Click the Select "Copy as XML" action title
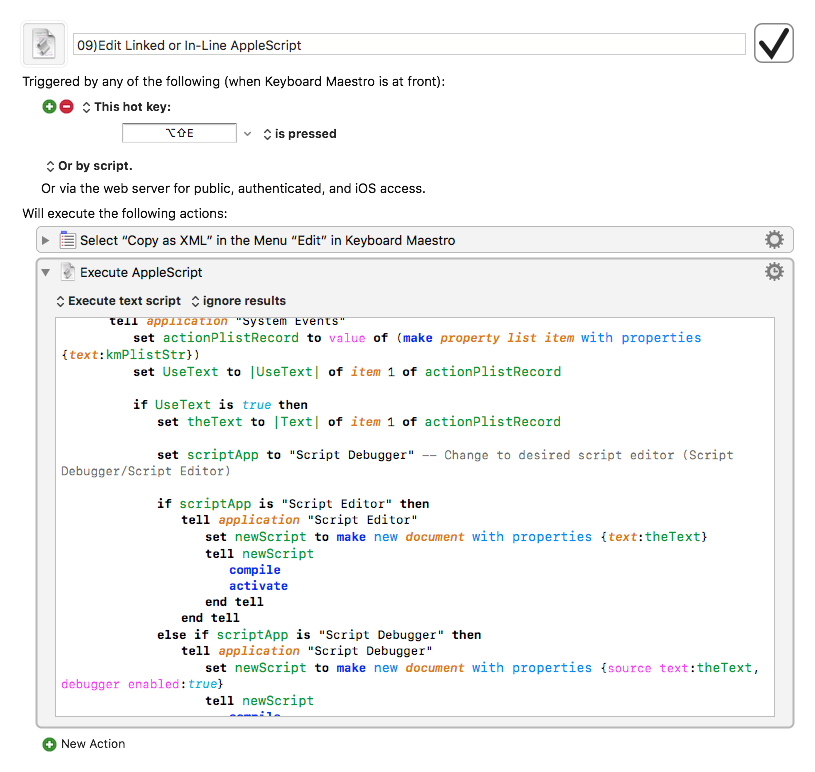 coord(268,240)
